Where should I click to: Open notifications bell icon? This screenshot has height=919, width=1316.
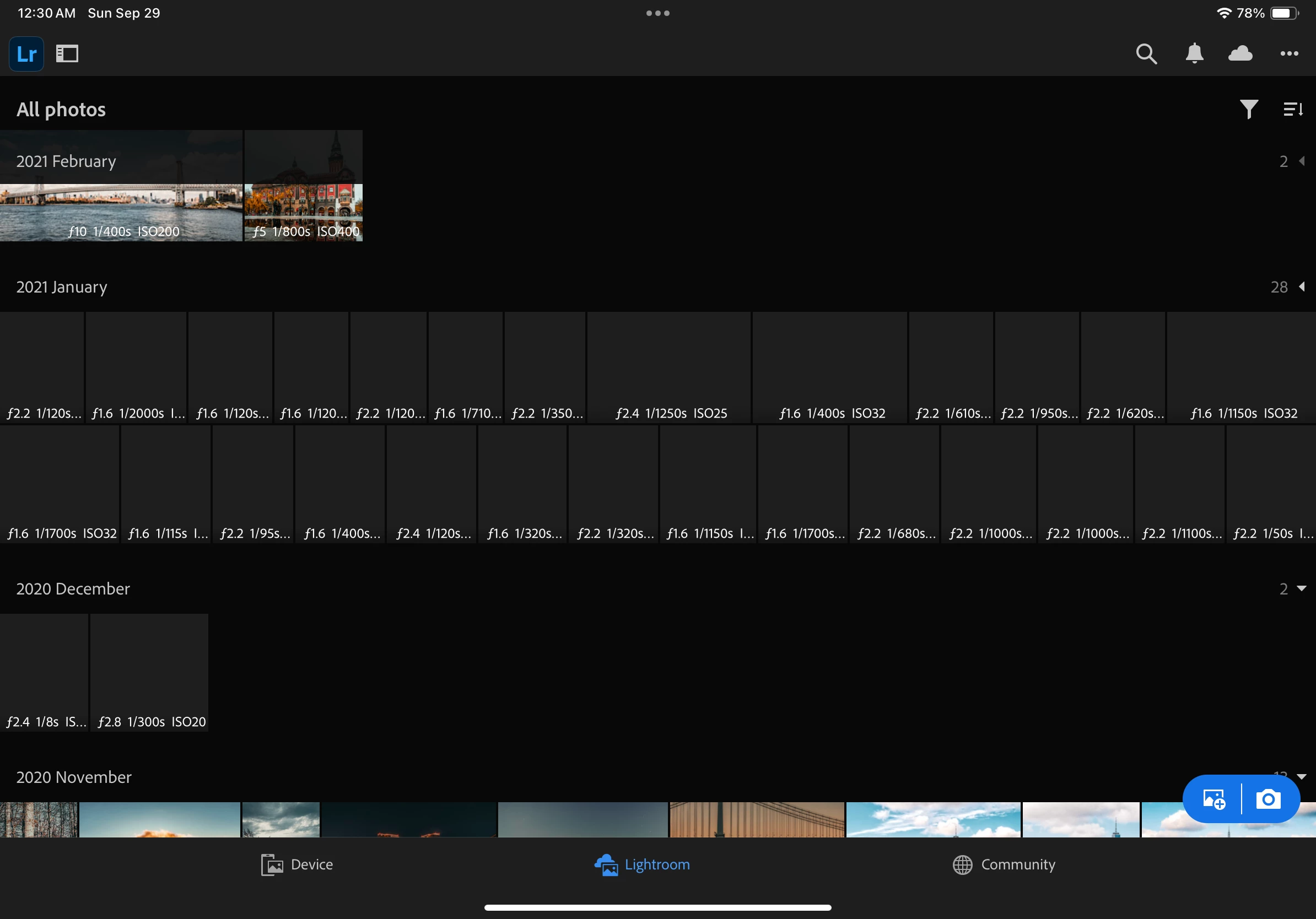coord(1194,54)
